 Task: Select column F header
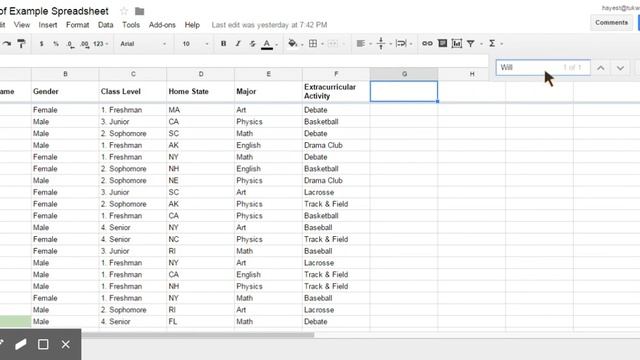(x=336, y=74)
